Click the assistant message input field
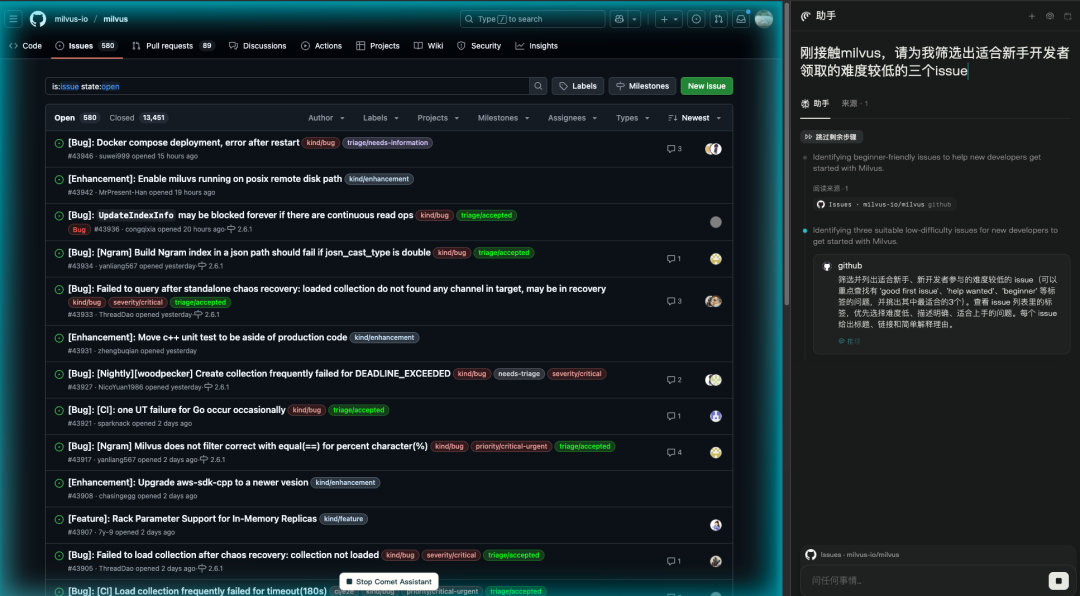The image size is (1080, 596). point(923,580)
